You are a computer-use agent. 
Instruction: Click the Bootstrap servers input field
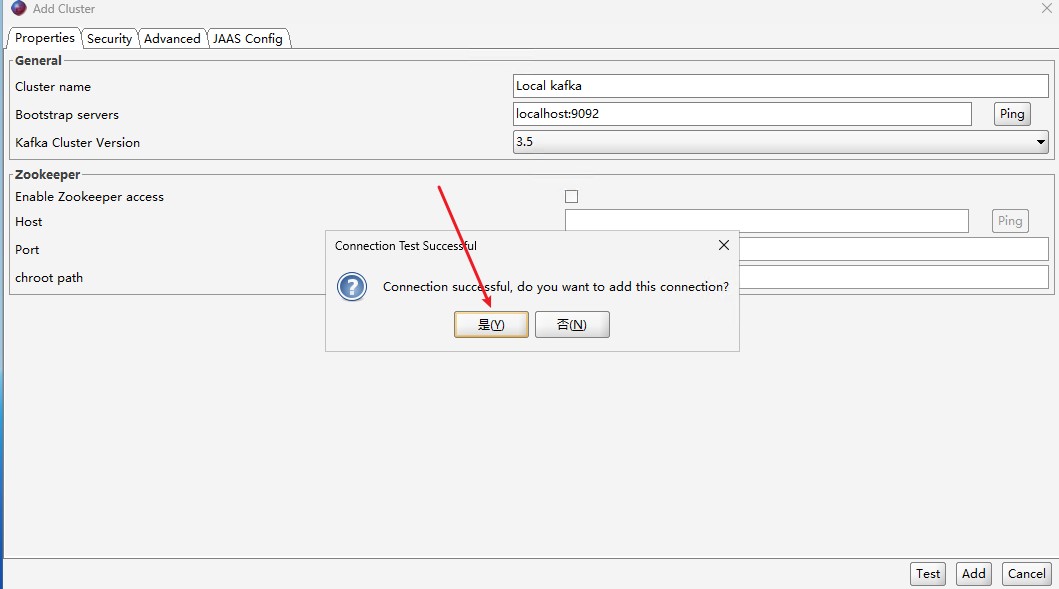pos(742,113)
